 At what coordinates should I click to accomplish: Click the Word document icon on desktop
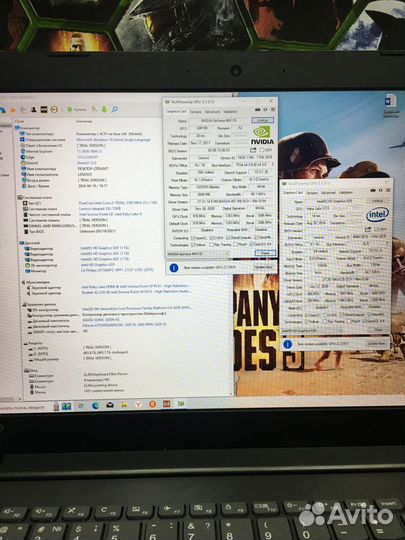click(391, 101)
